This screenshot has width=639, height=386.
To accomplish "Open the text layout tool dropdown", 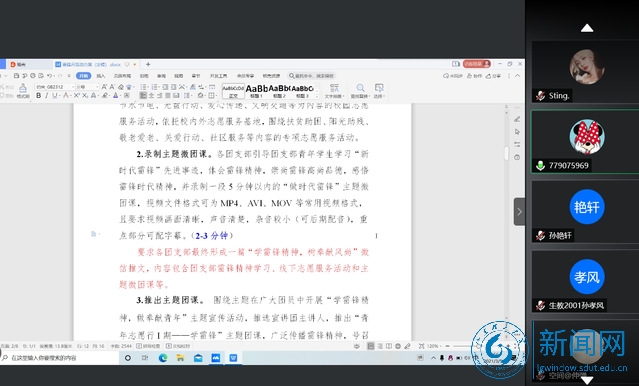I will 335,91.
